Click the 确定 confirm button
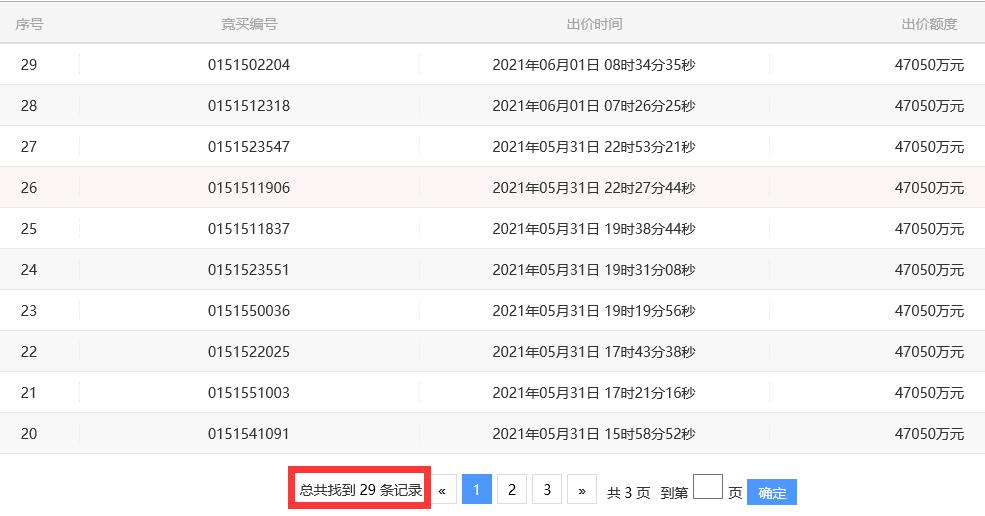The width and height of the screenshot is (985, 516). click(x=771, y=492)
